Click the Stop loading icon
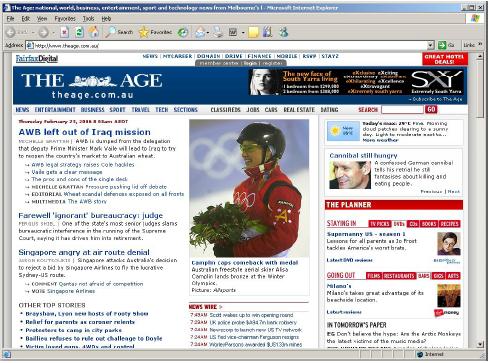Screen dimensions: 489x363 click(64, 32)
